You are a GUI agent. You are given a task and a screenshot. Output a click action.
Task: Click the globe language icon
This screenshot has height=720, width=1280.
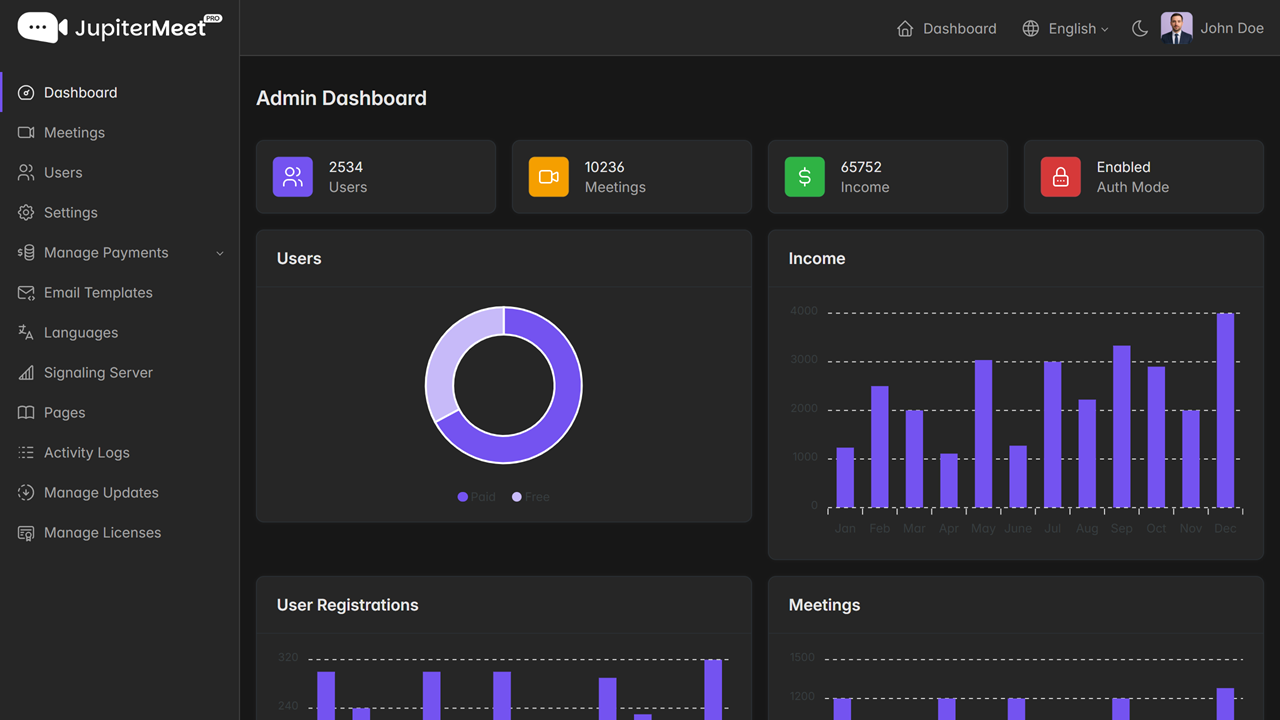pyautogui.click(x=1031, y=29)
